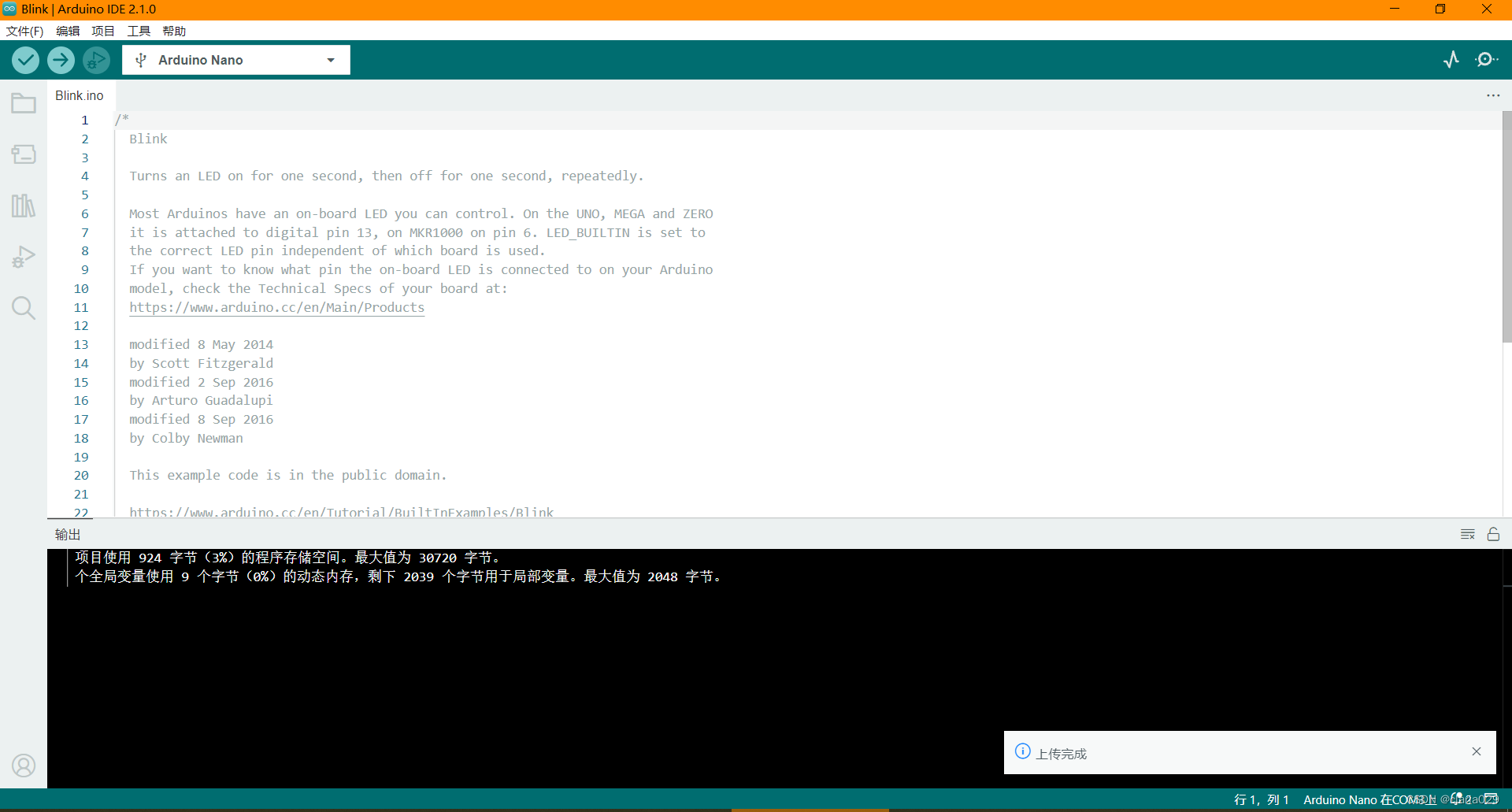Start debugging with the debug play button
This screenshot has height=812, width=1512.
click(96, 60)
